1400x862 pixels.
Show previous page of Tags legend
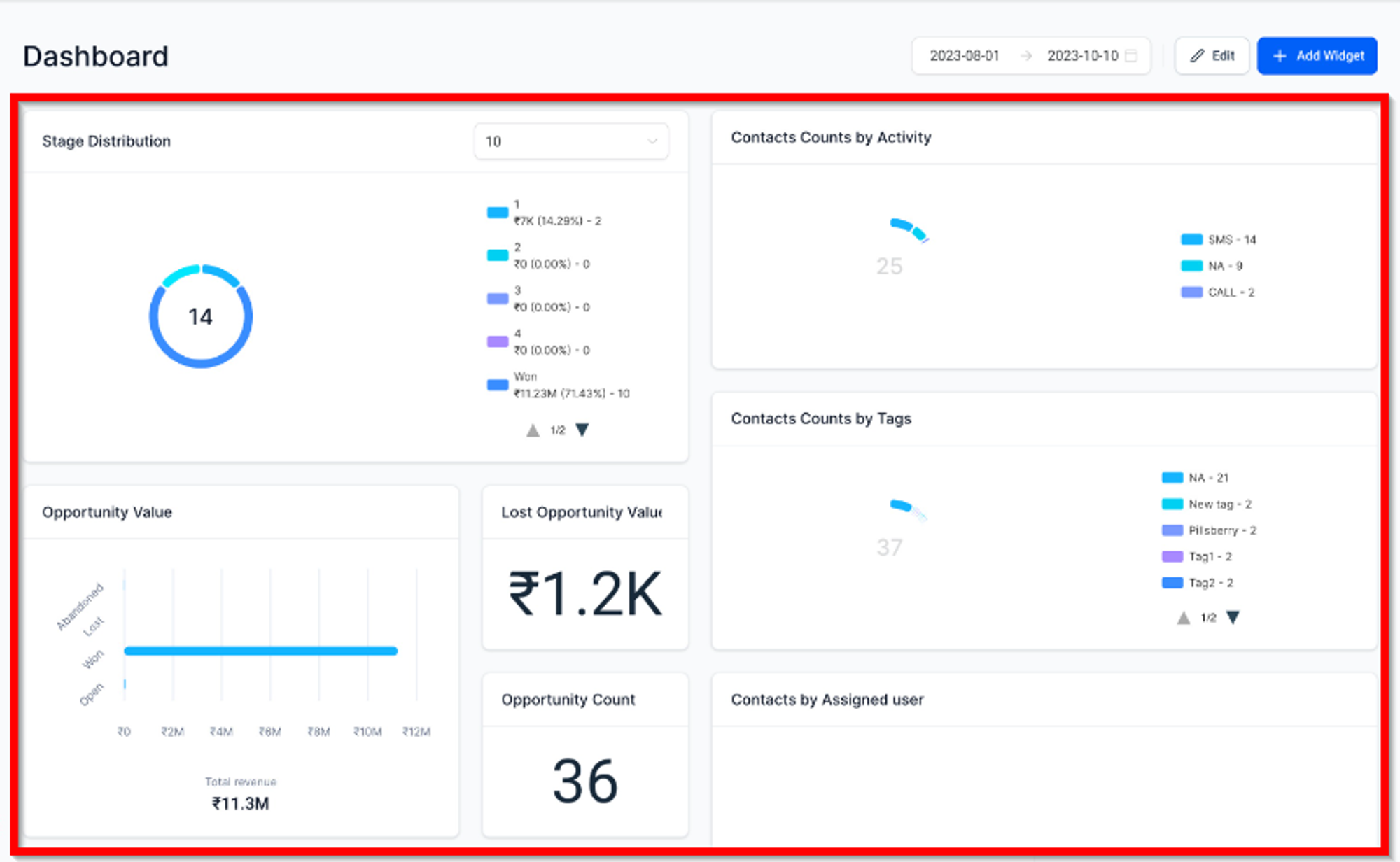[1183, 617]
